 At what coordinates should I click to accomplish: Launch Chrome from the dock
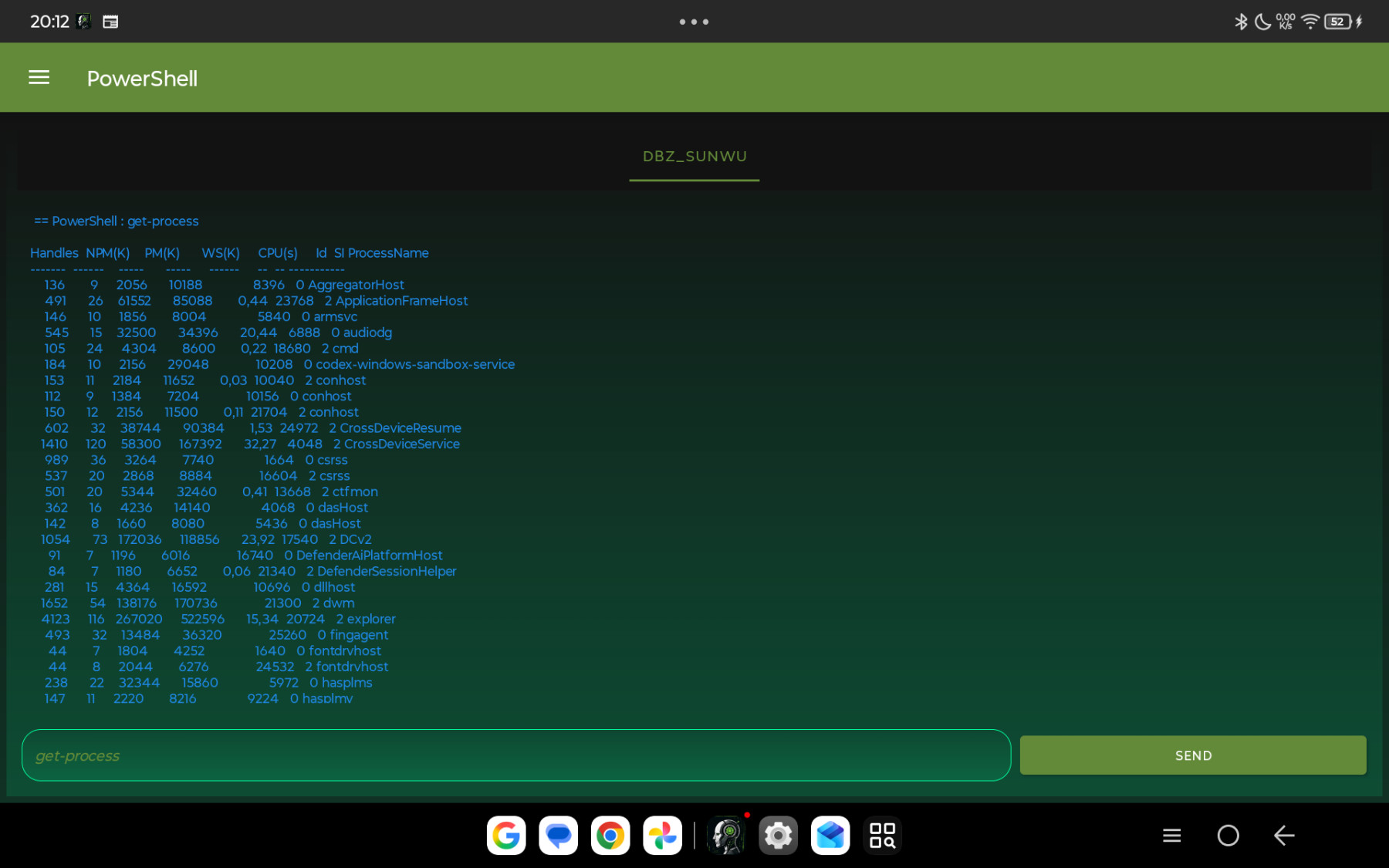coord(610,836)
